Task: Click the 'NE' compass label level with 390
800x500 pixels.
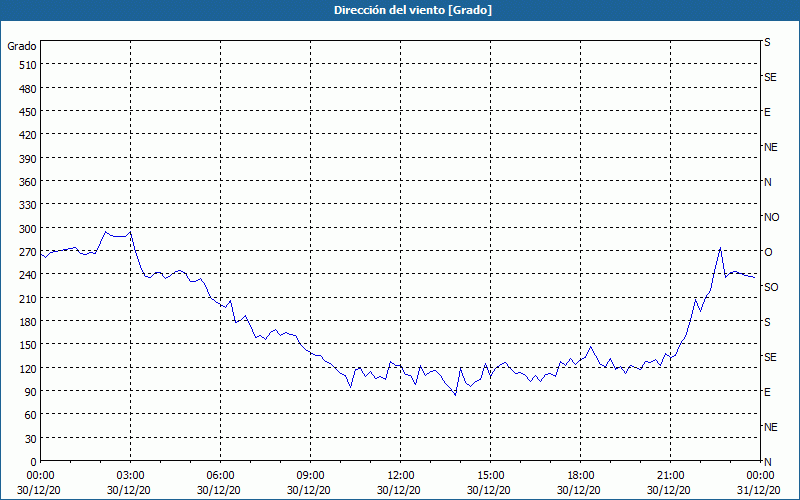Action: (771, 147)
